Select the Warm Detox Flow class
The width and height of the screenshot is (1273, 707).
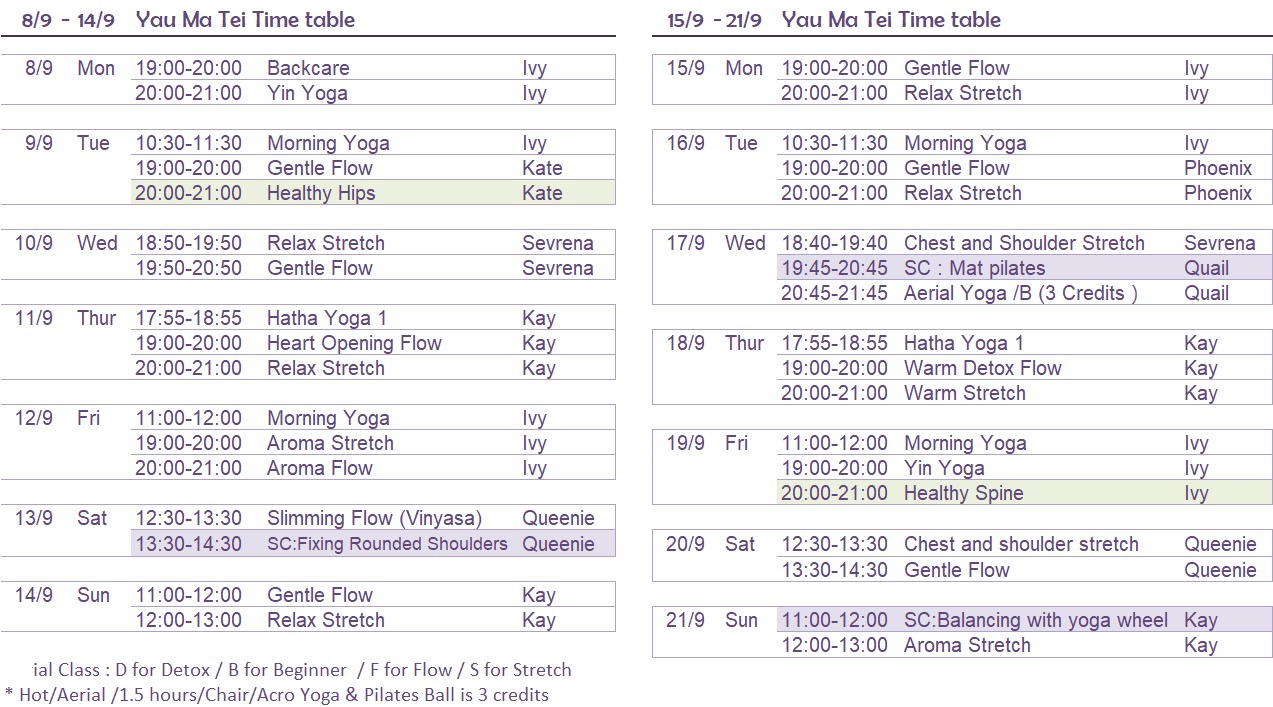click(x=982, y=368)
